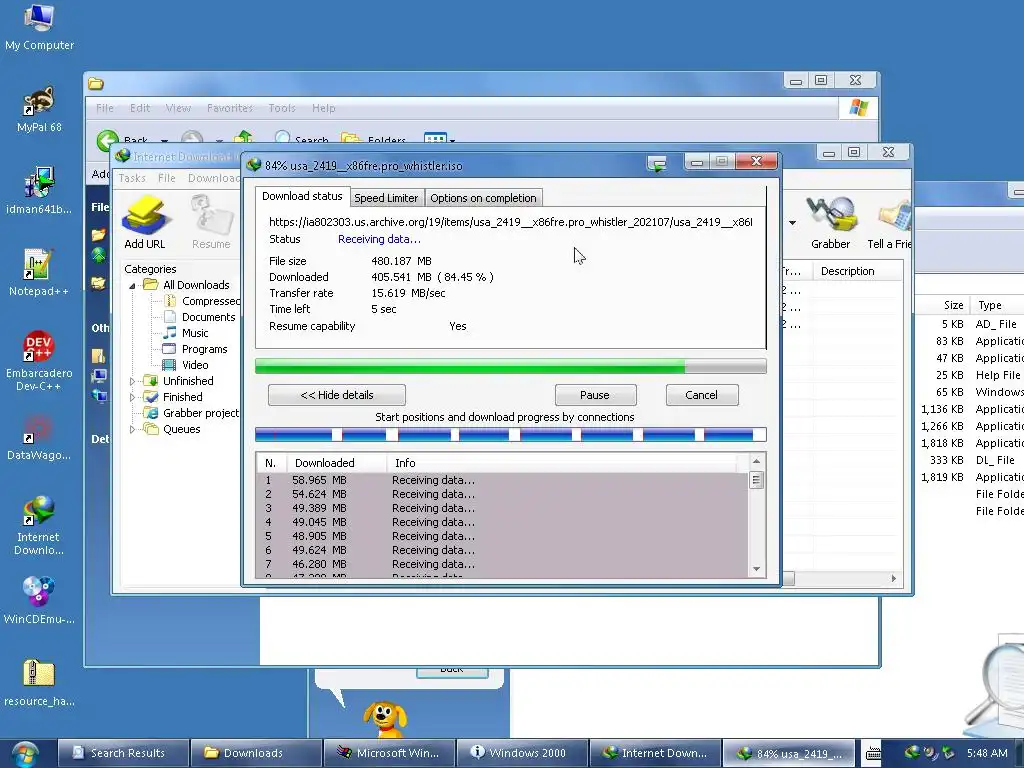Expand Queues category
Viewport: 1024px width, 768px height.
pos(133,429)
